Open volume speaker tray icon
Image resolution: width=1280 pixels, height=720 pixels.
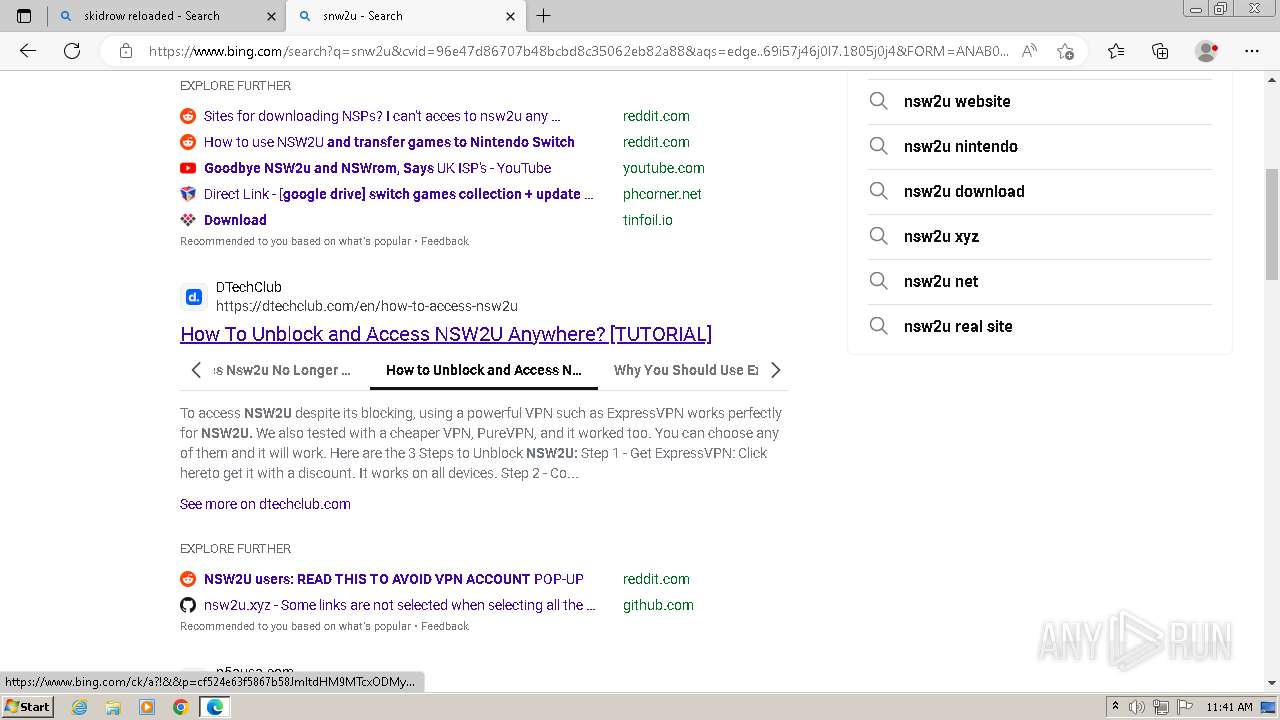pos(1137,707)
